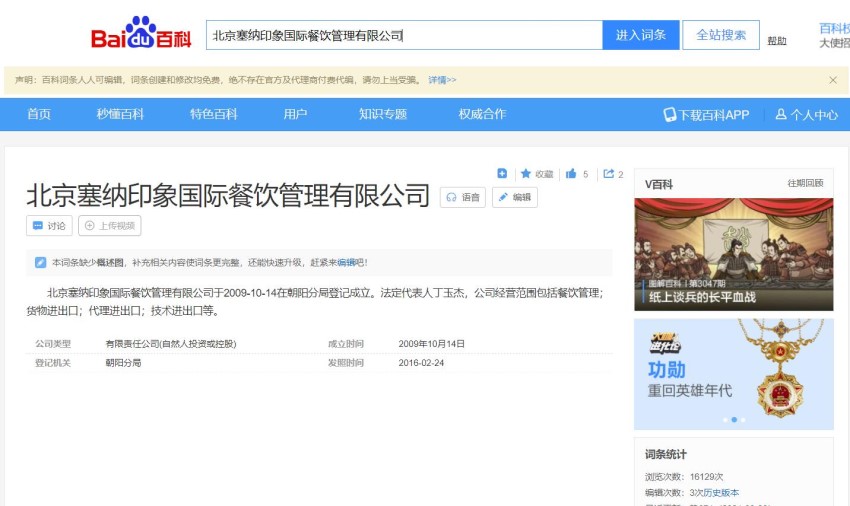
Task: Click the blue plus add icon
Action: click(502, 174)
